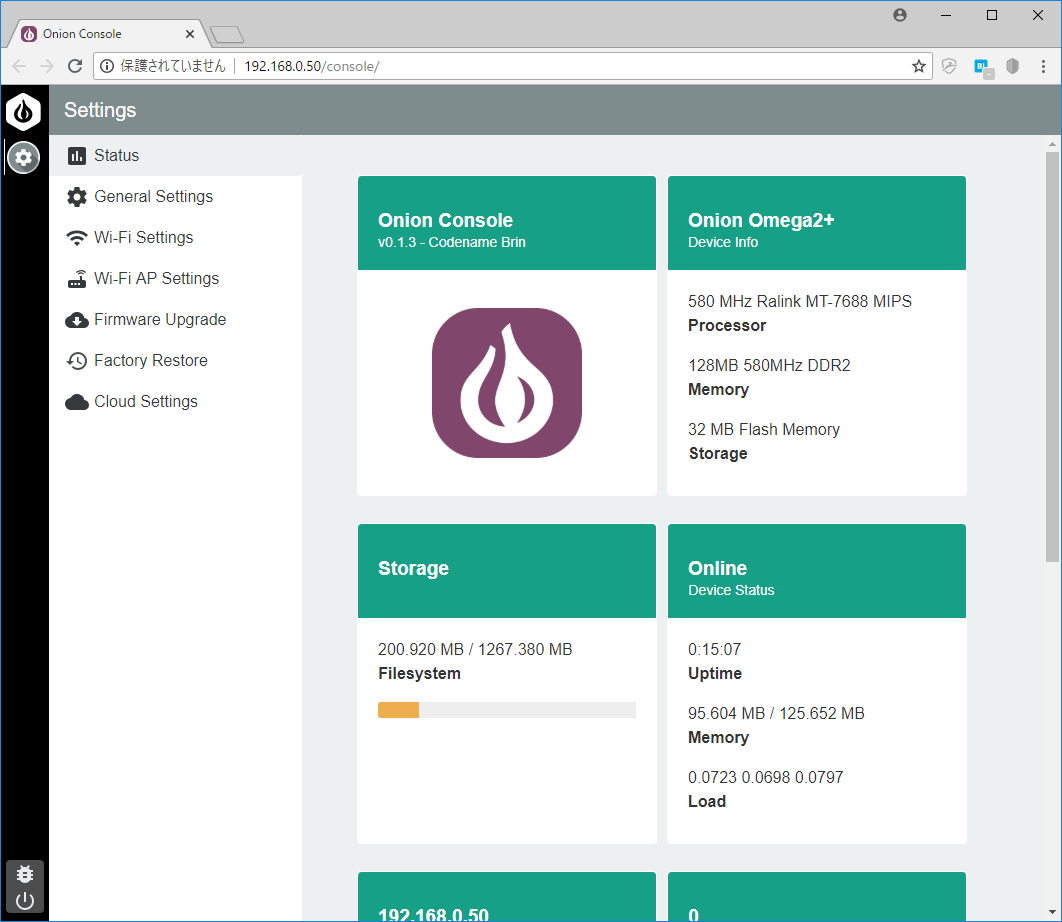Open Firmware Upgrade menu item
The height and width of the screenshot is (922, 1062).
pos(175,320)
